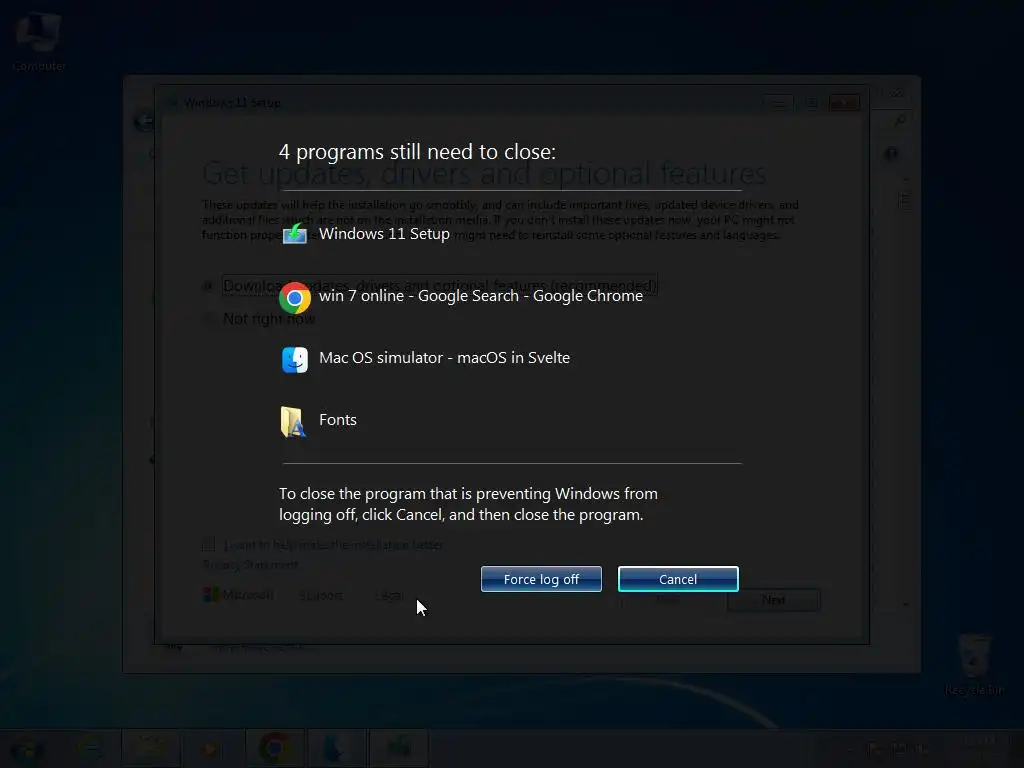The width and height of the screenshot is (1024, 768).
Task: Click the Force log off button
Action: pos(541,579)
